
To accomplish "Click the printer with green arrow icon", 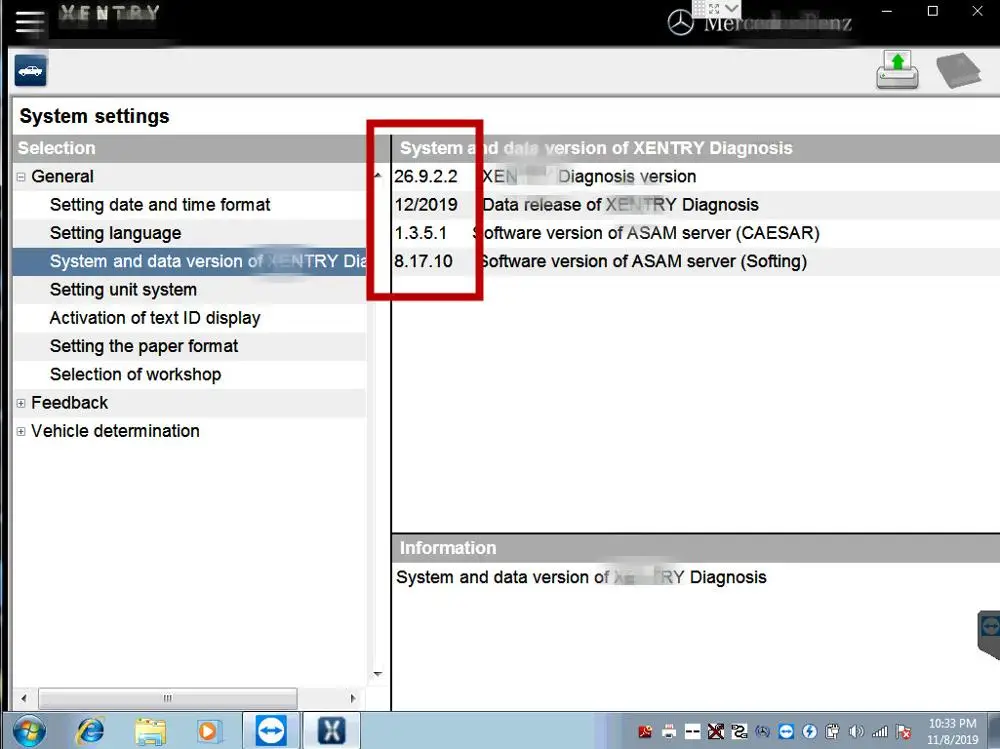I will point(897,70).
